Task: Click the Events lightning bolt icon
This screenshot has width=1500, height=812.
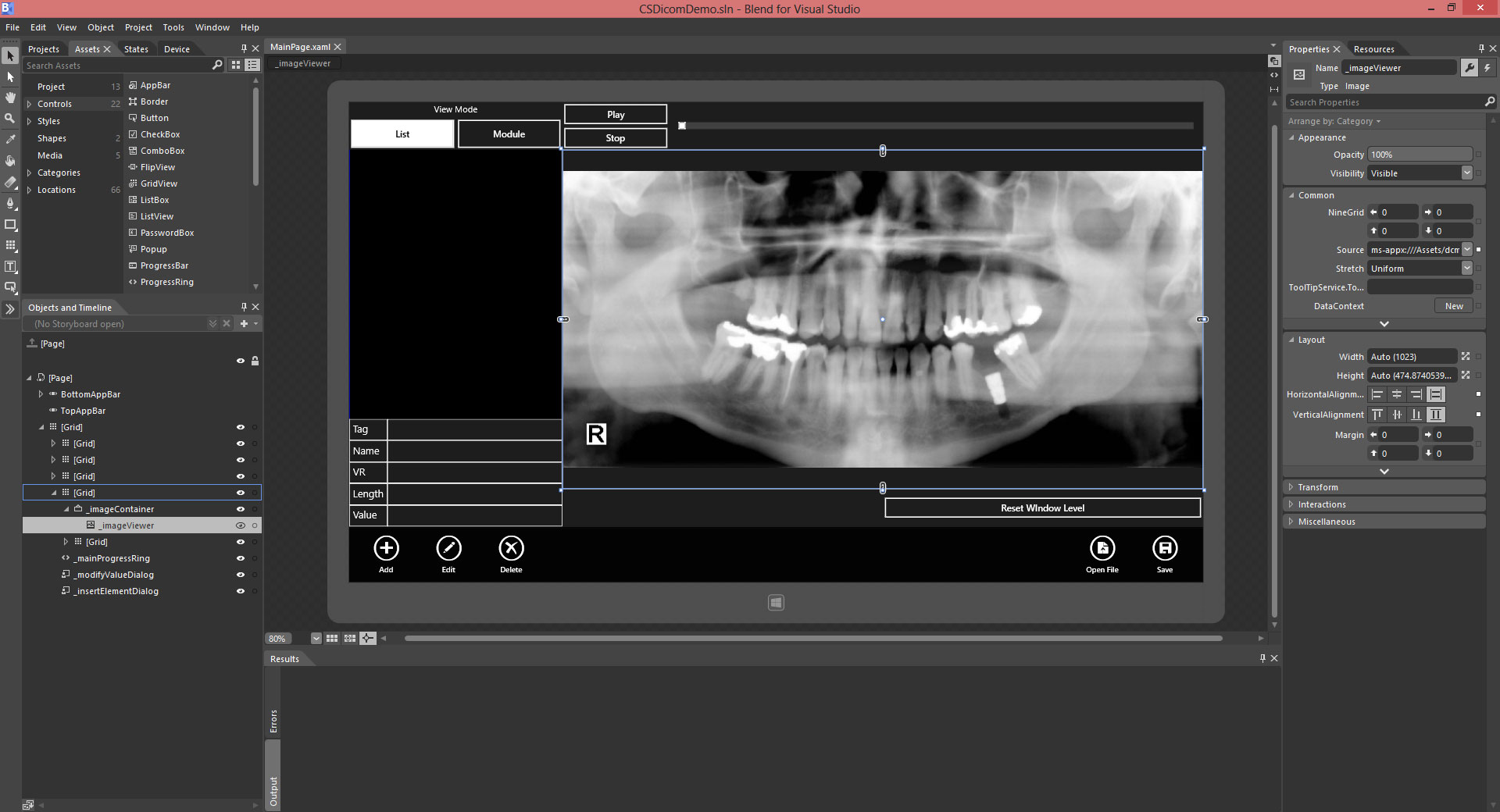Action: point(1487,68)
